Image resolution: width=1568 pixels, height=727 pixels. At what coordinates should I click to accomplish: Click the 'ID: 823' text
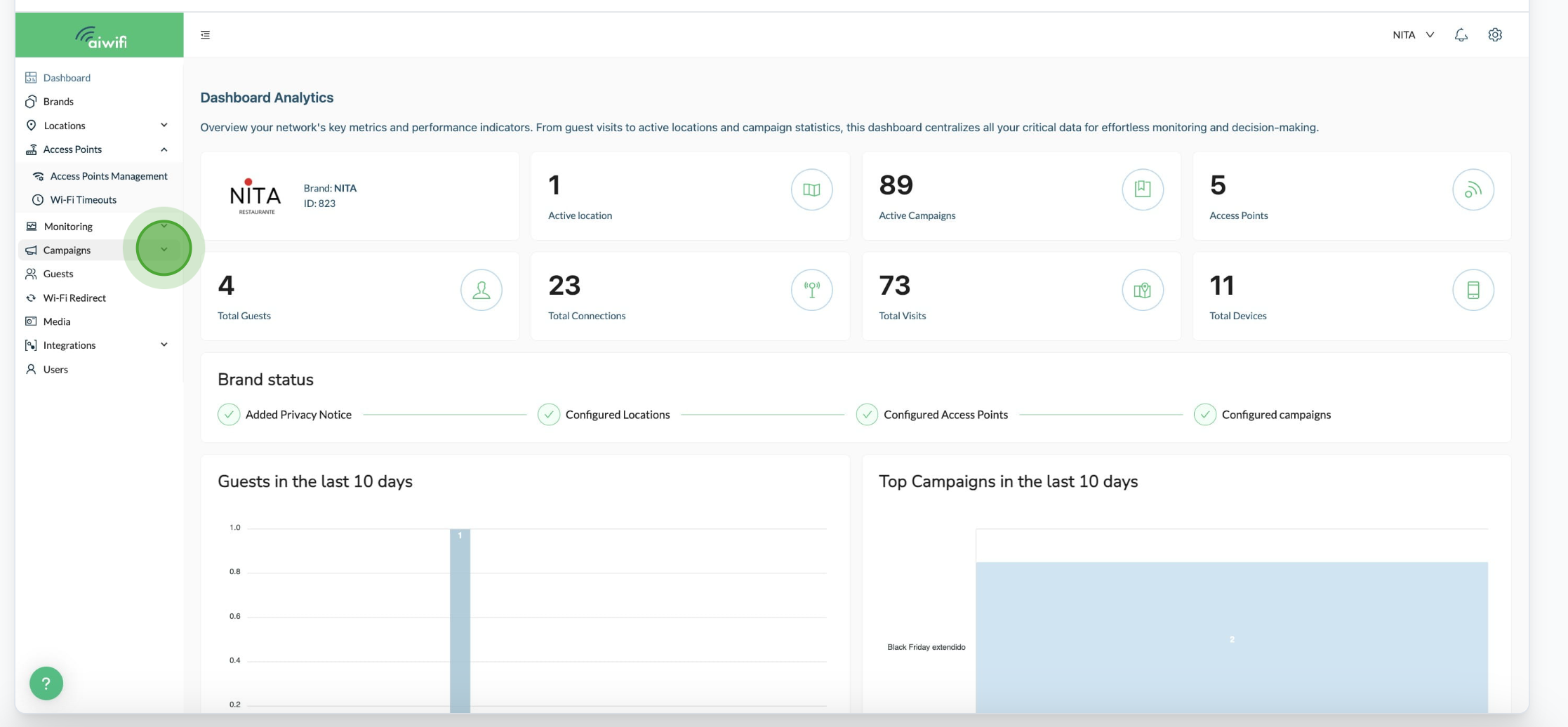[x=319, y=204]
